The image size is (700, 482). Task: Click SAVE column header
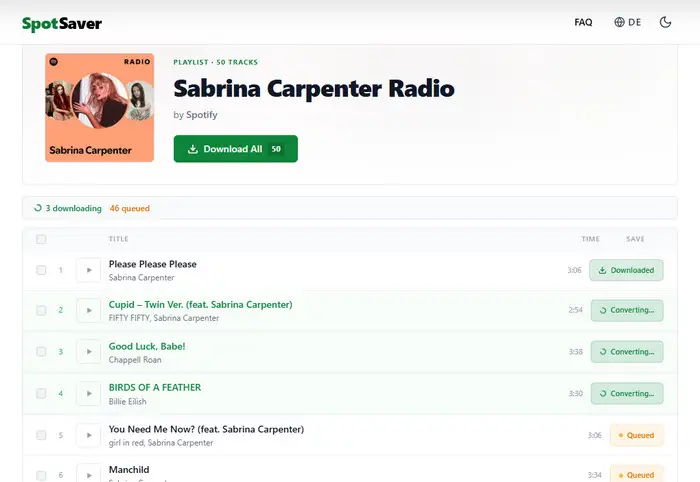pyautogui.click(x=635, y=239)
